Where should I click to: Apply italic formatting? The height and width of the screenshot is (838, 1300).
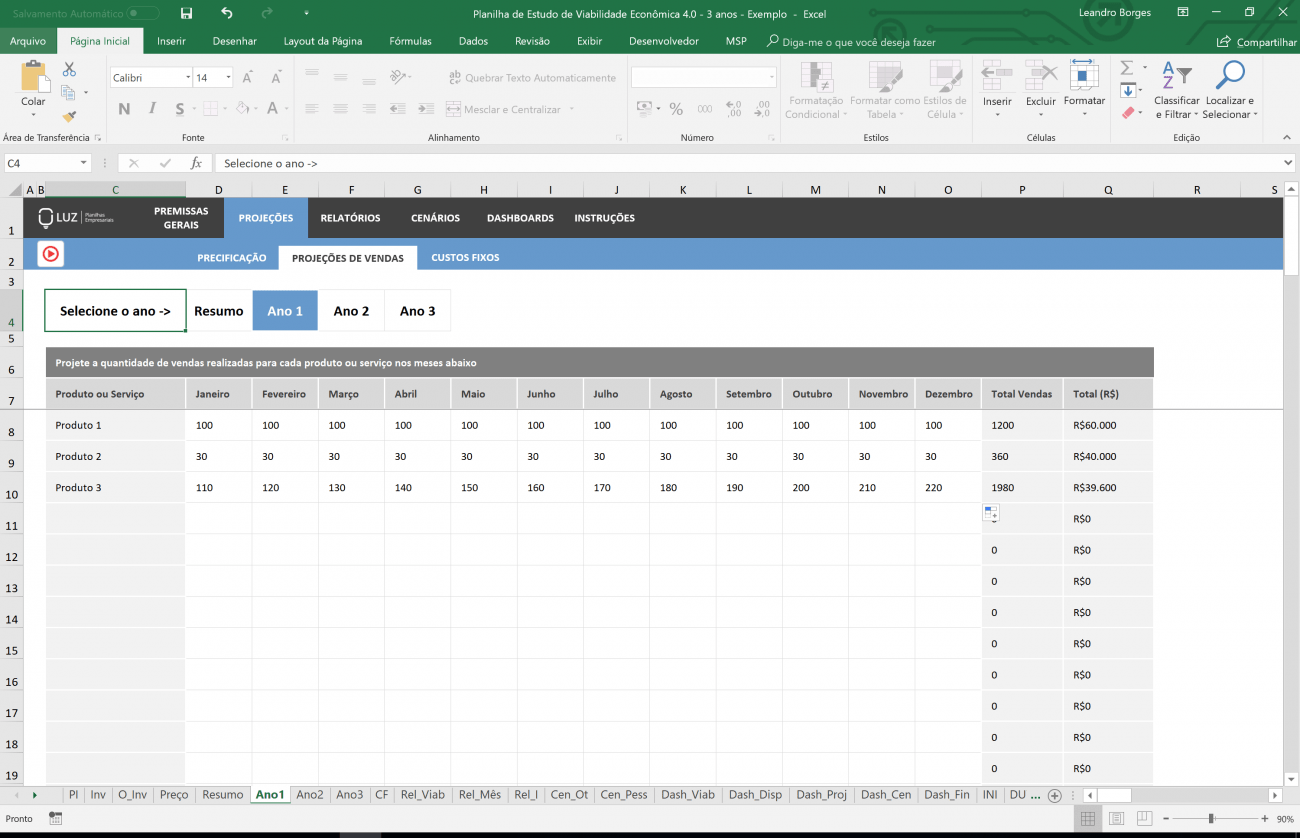(x=152, y=109)
